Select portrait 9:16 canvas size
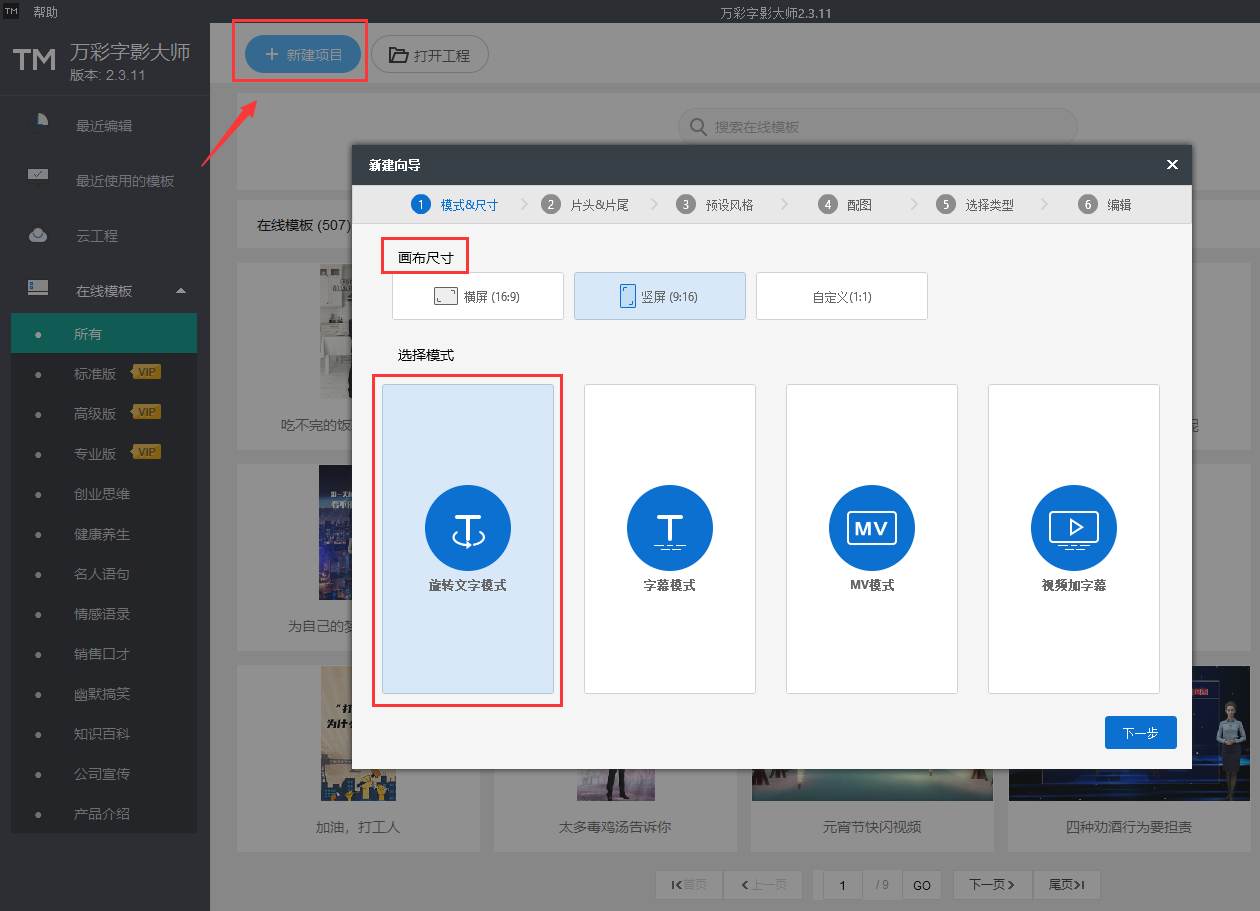The image size is (1260, 911). coord(660,296)
